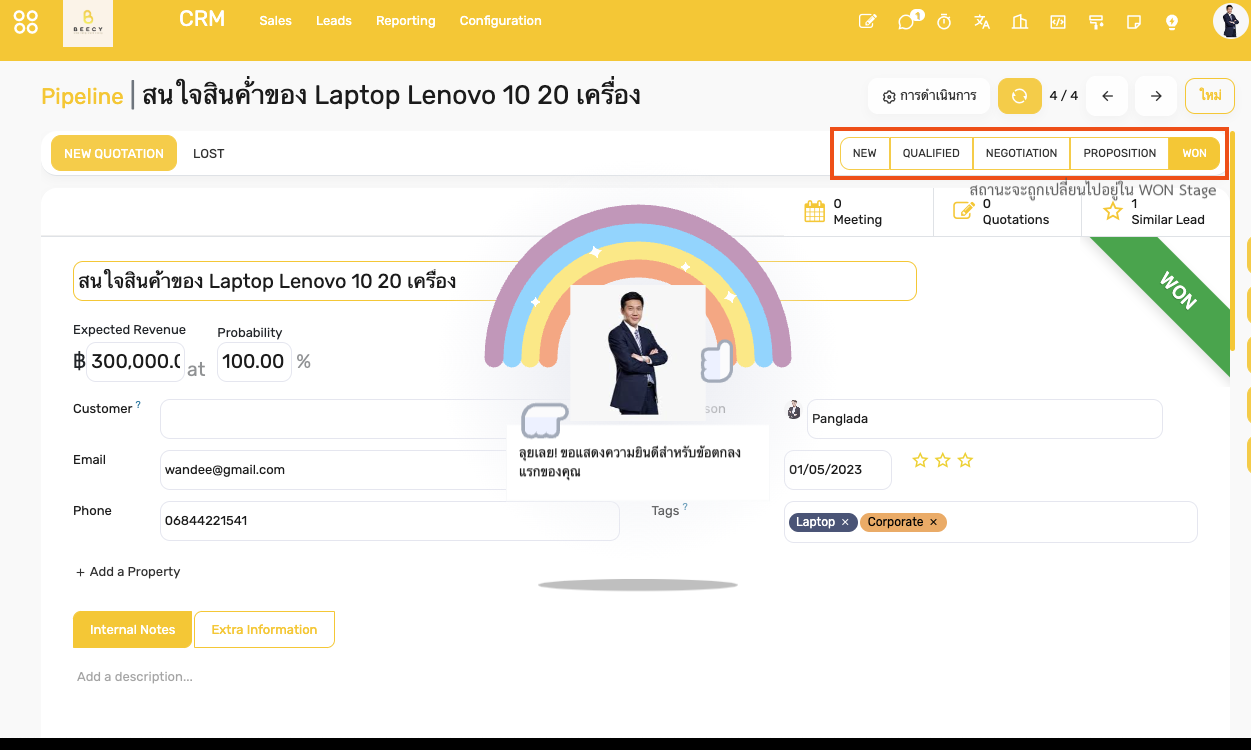
Task: Open conversations chat bubble icon
Action: click(x=907, y=21)
